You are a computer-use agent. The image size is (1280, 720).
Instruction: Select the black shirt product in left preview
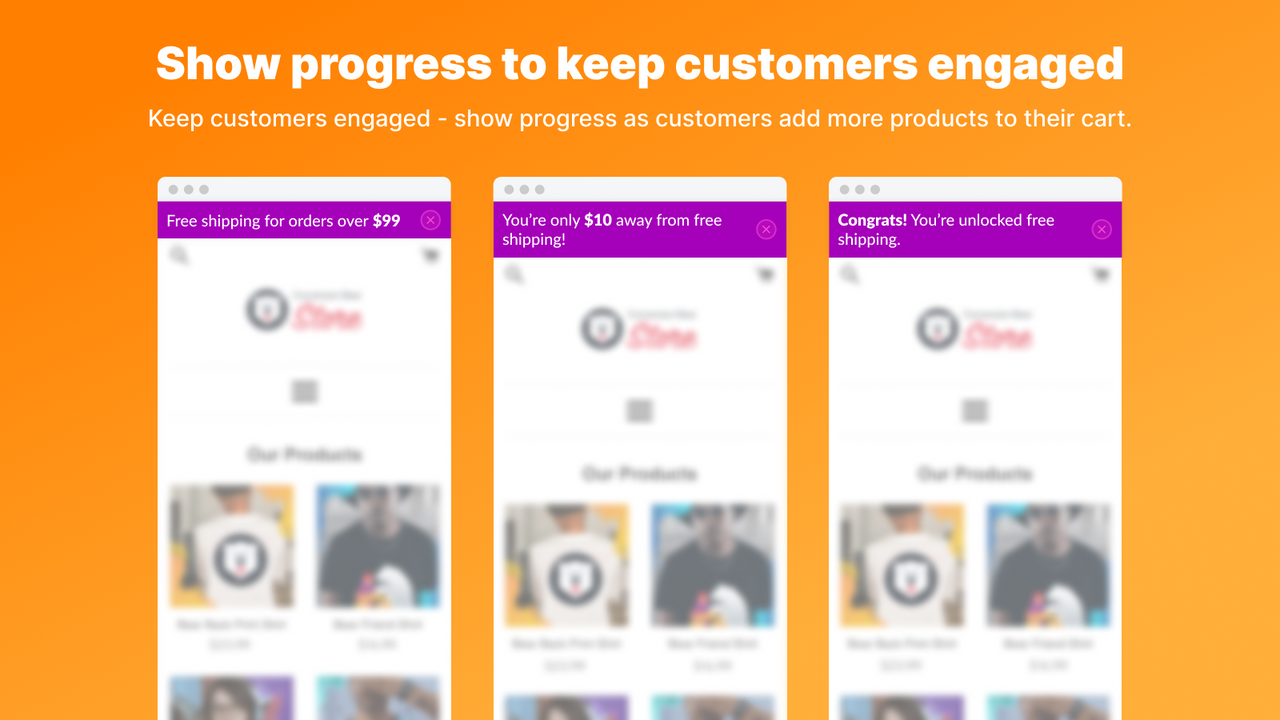pos(378,546)
